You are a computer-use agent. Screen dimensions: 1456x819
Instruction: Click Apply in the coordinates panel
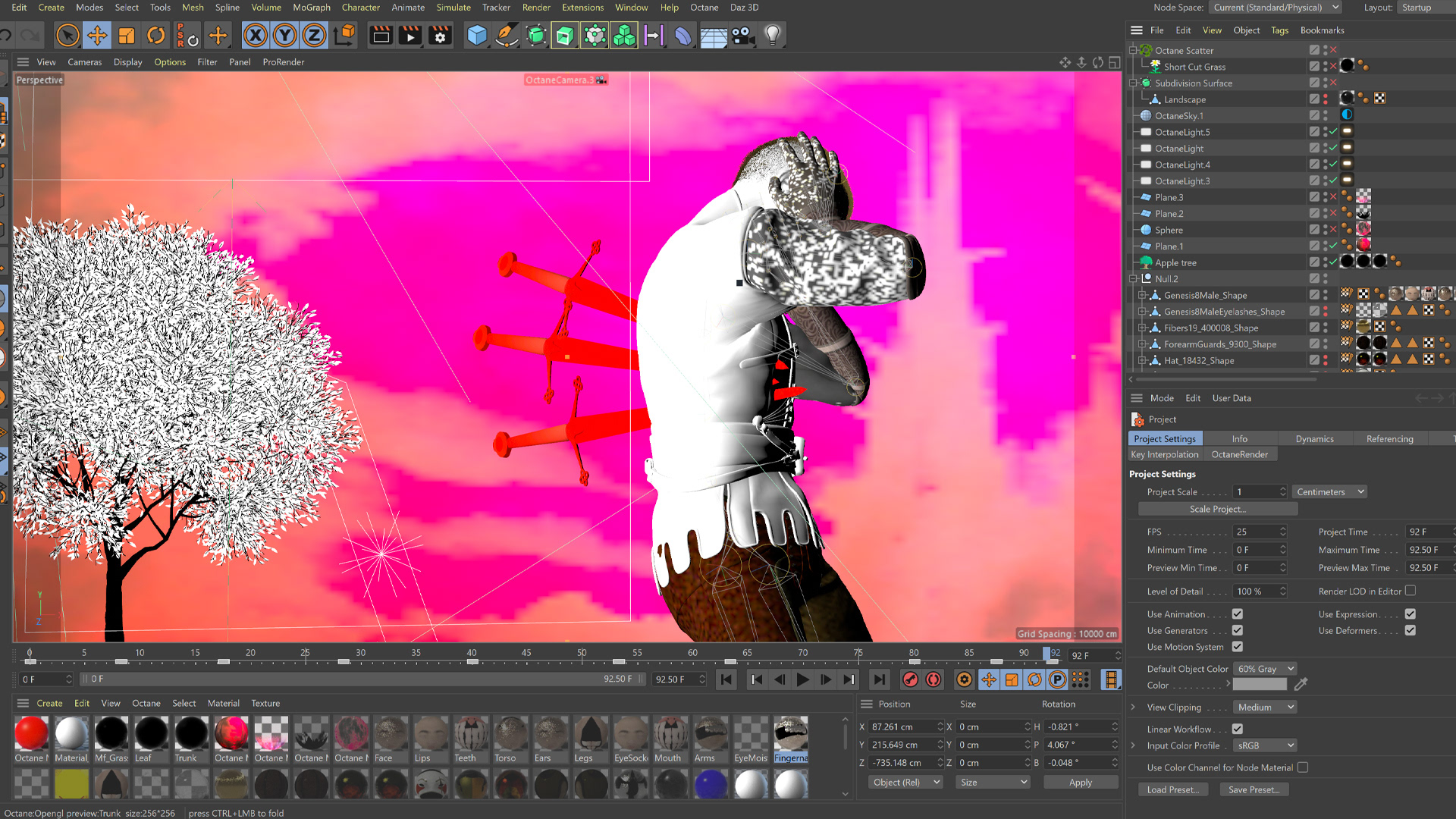(x=1080, y=783)
